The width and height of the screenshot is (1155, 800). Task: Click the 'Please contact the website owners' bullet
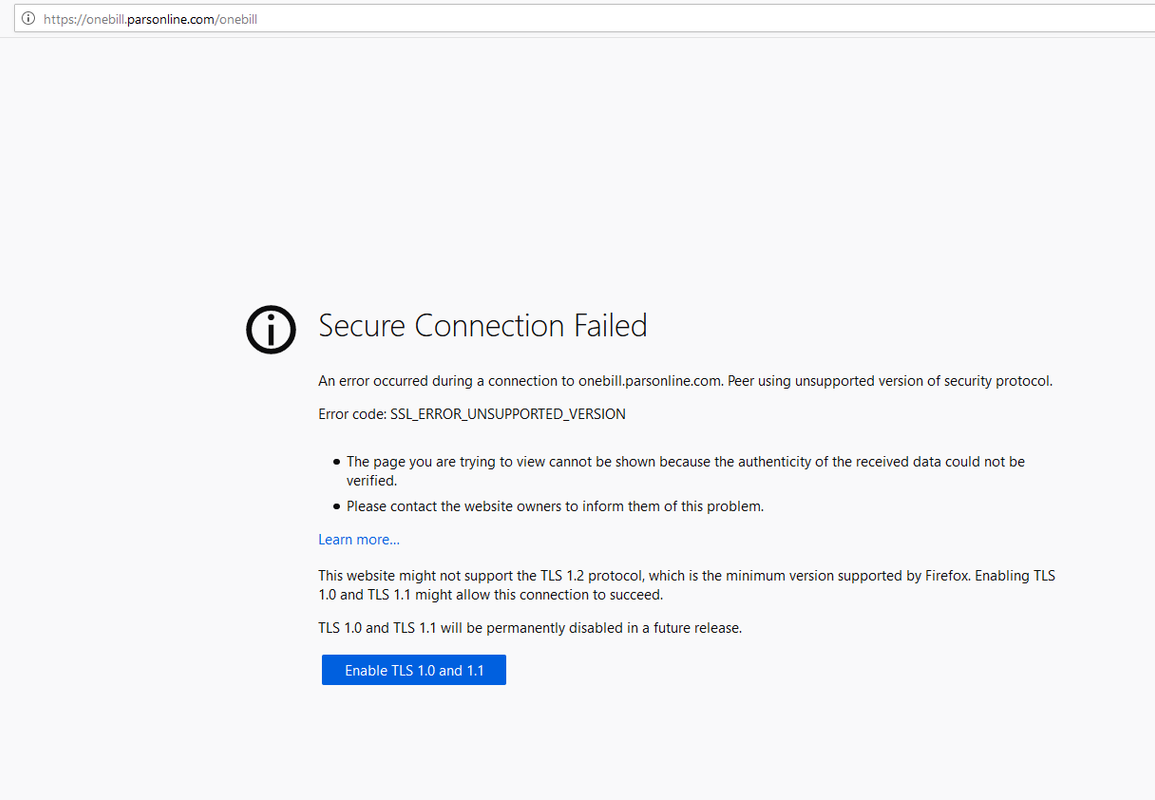tap(555, 506)
